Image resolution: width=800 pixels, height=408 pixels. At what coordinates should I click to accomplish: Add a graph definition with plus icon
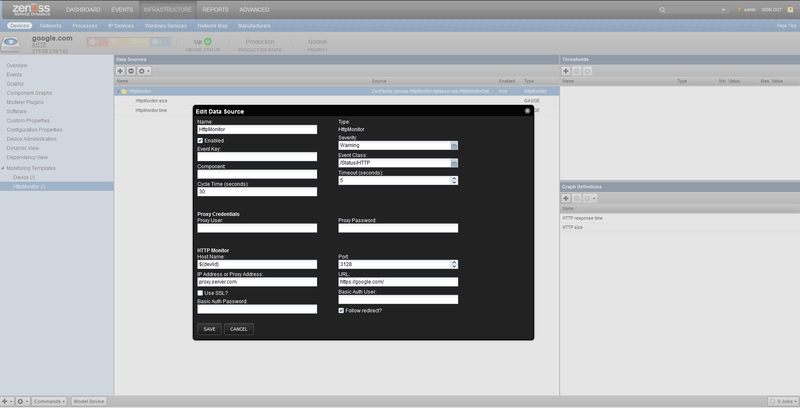pyautogui.click(x=566, y=198)
